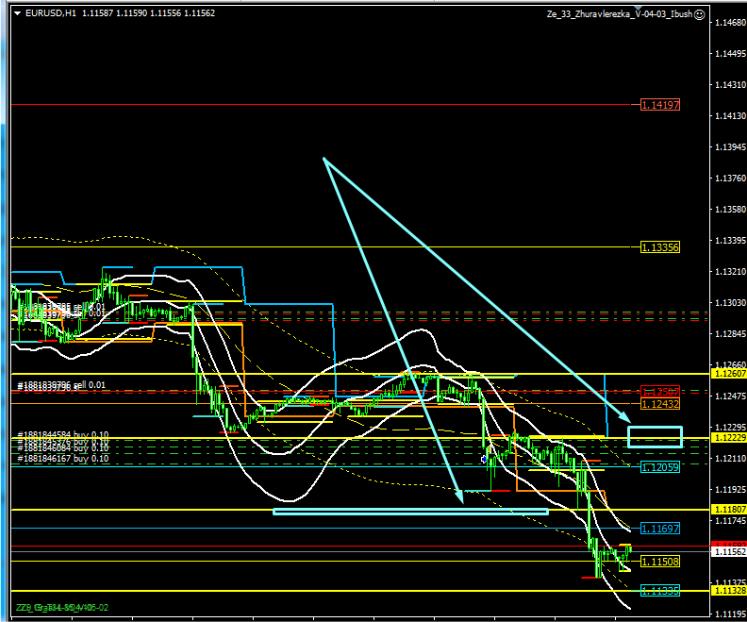Viewport: 747px width, 622px height.
Task: Click the current bid price 1.11562 tag
Action: [727, 551]
